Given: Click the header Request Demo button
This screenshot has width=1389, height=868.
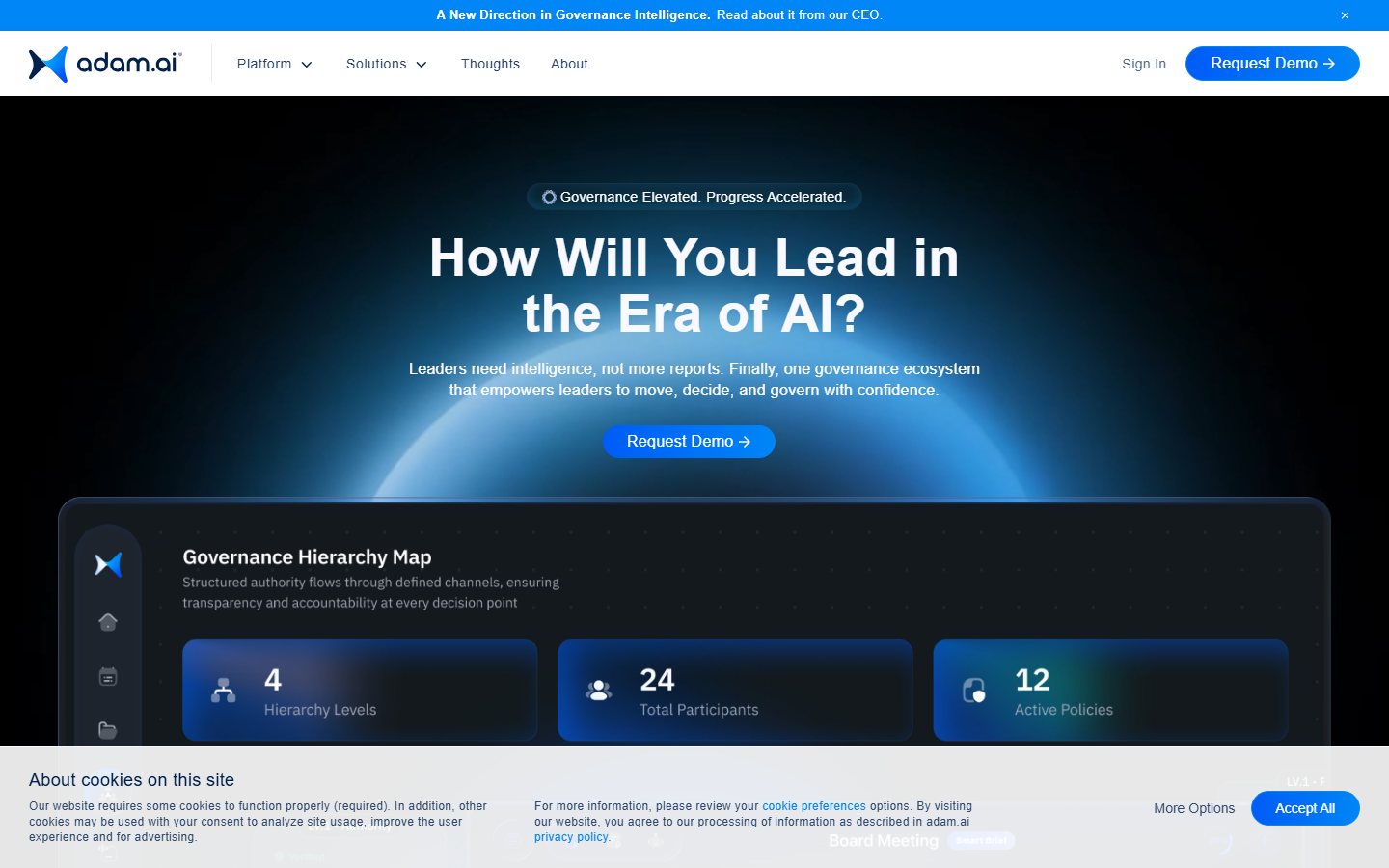Looking at the screenshot, I should click(x=1272, y=64).
